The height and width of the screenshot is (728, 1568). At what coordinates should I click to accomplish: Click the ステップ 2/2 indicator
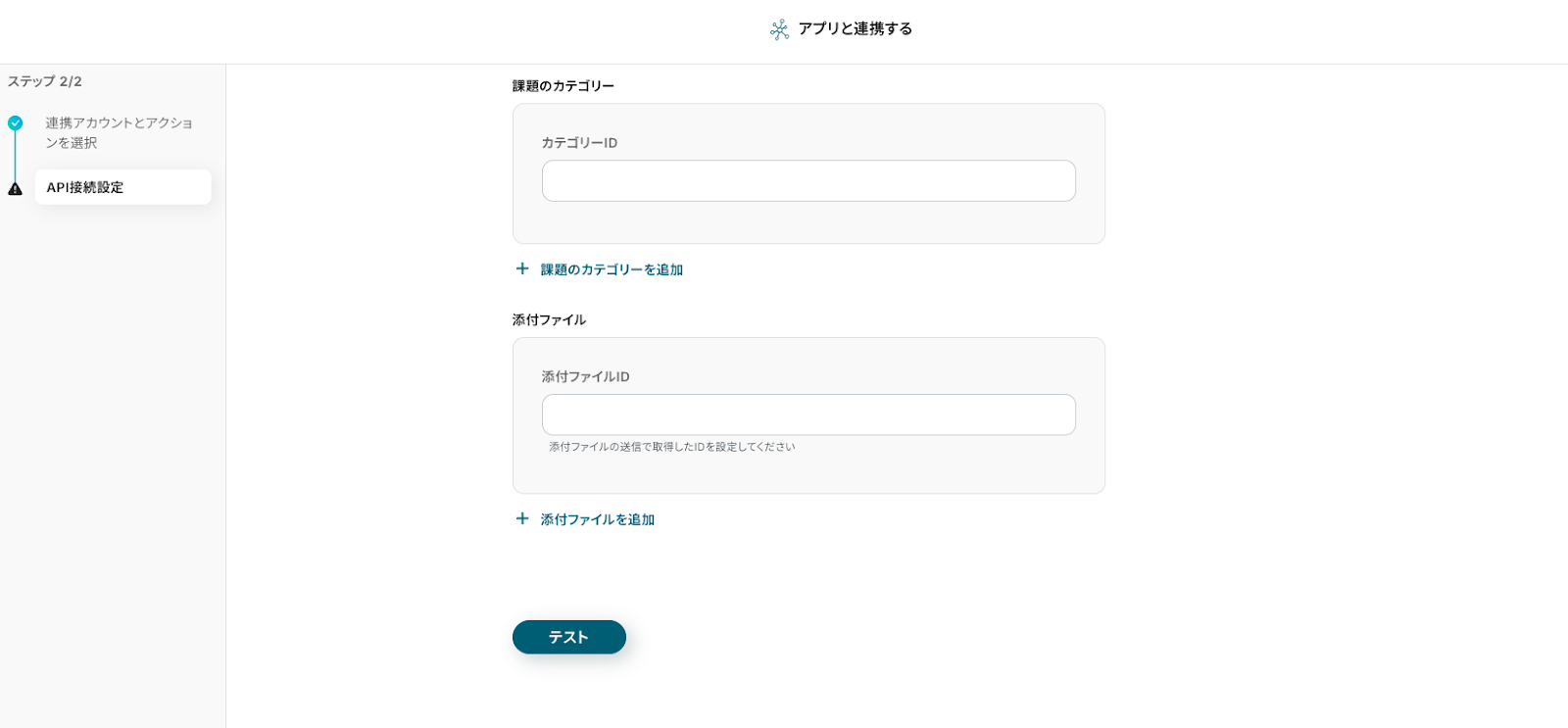tap(45, 81)
